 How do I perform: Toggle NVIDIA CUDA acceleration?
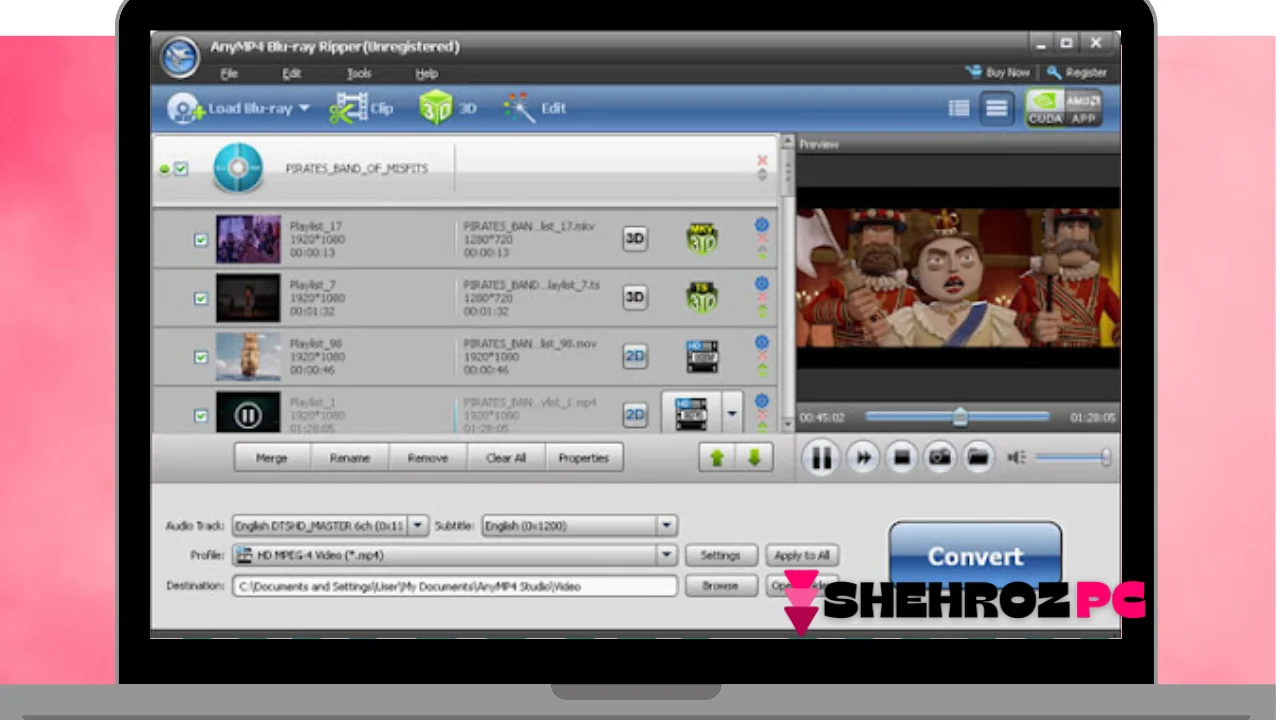(1045, 108)
